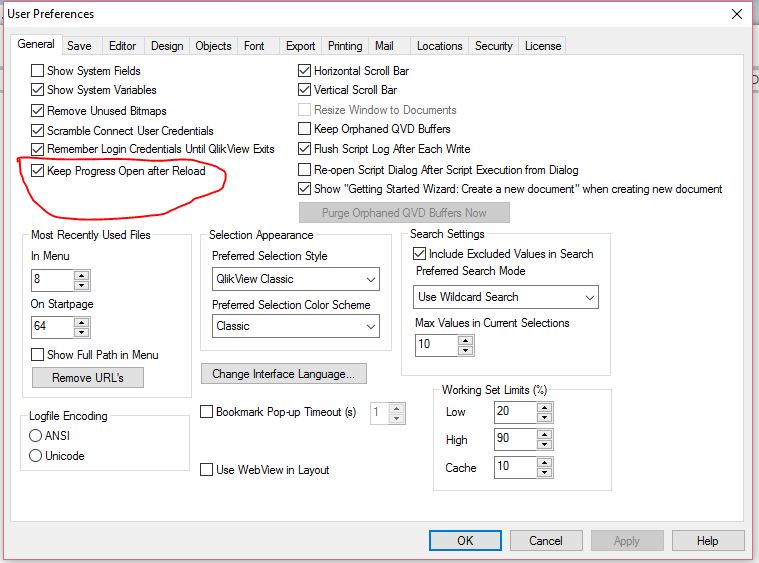
Task: Click the Working Set Low field
Action: pos(516,412)
